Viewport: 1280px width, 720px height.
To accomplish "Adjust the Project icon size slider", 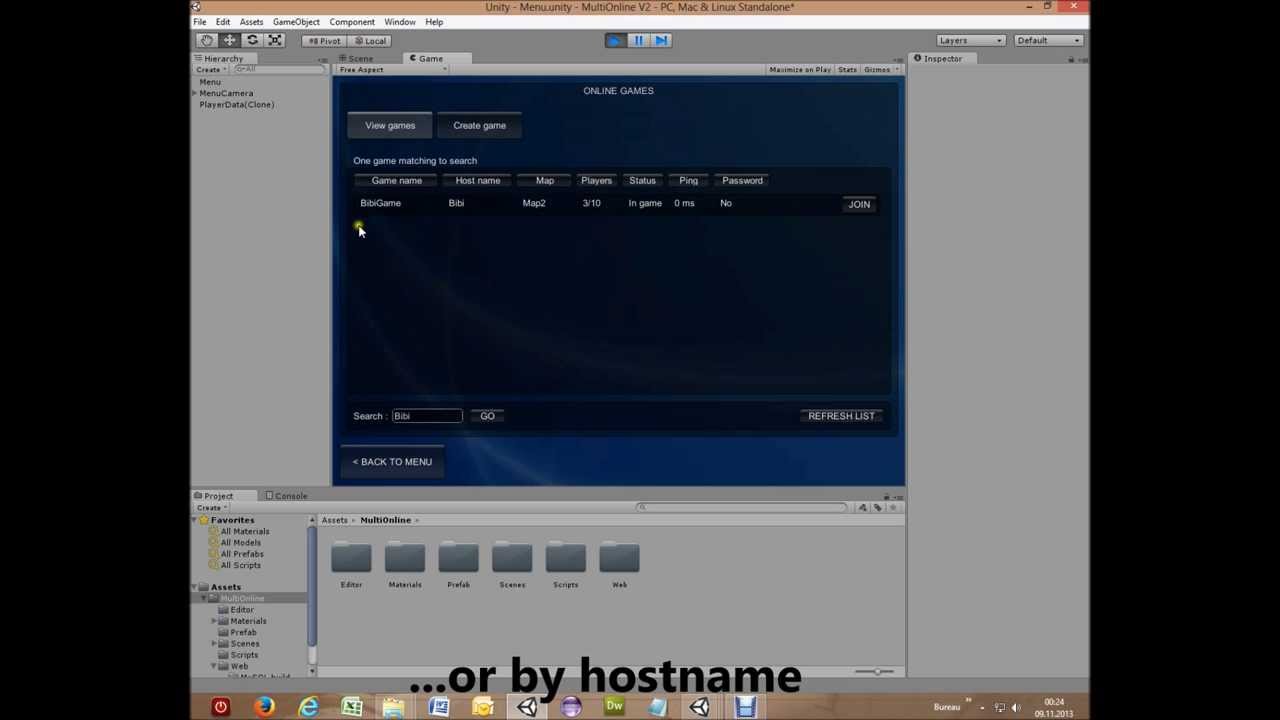I will pos(875,671).
